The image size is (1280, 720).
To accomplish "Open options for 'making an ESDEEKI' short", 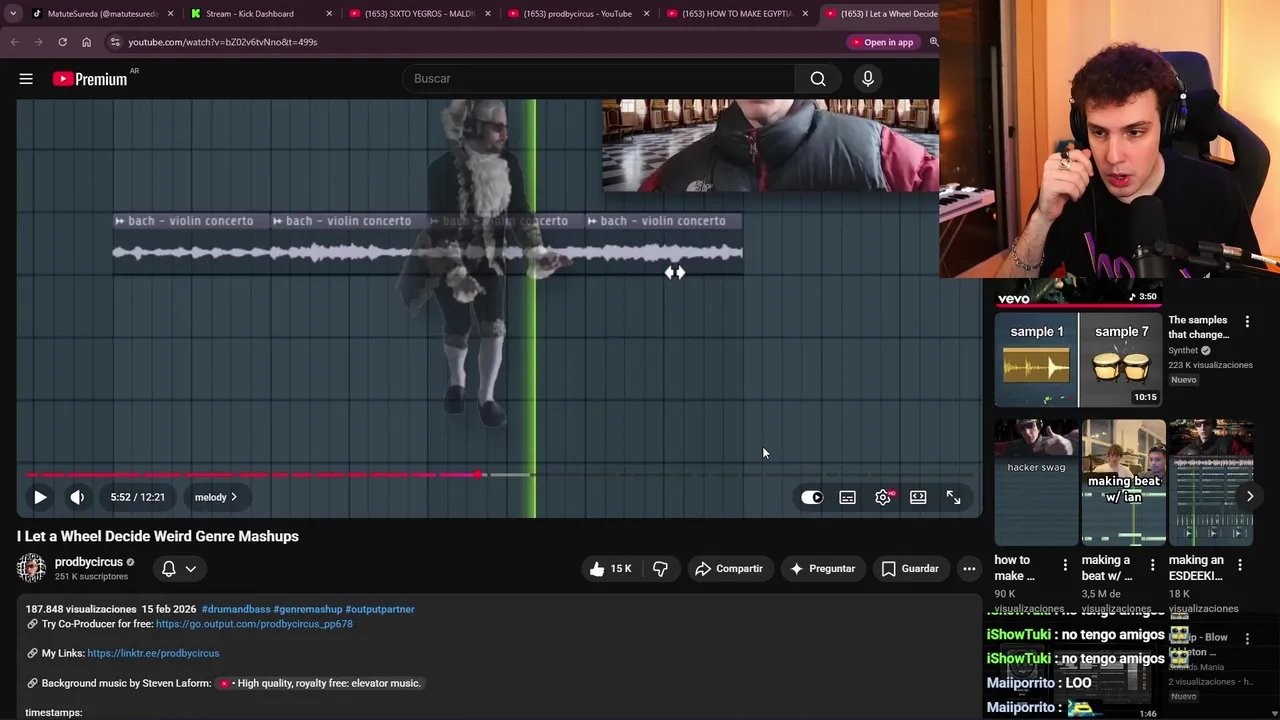I will 1240,565.
